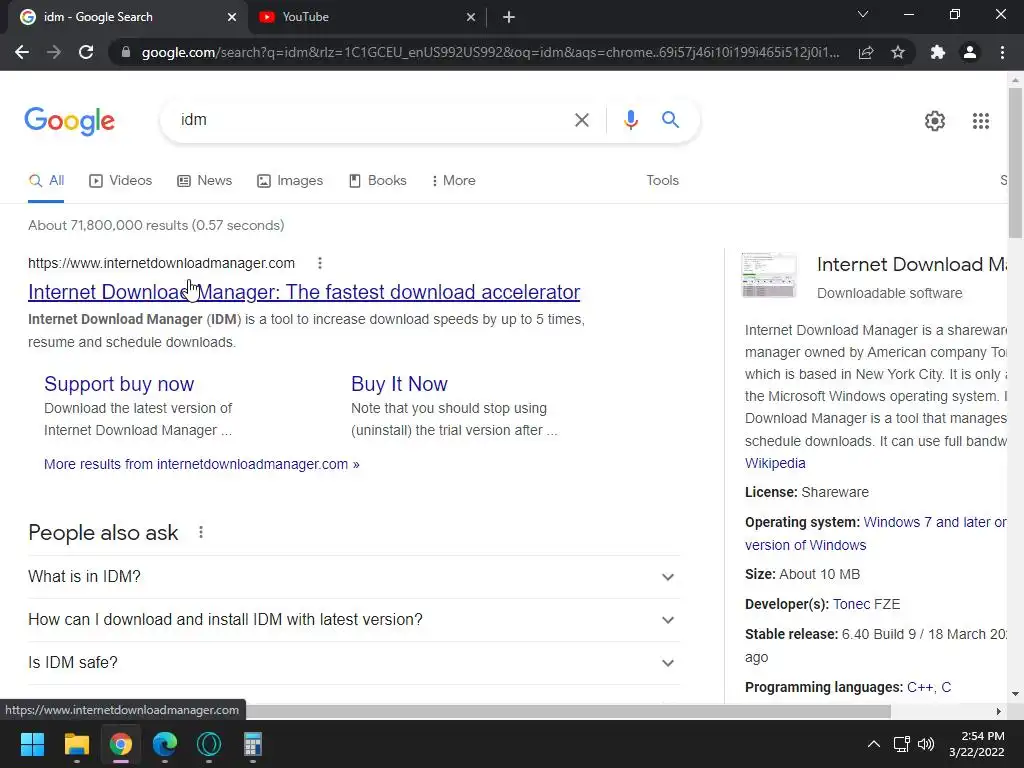The image size is (1024, 768).
Task: Open a new tab with plus button
Action: 509,17
